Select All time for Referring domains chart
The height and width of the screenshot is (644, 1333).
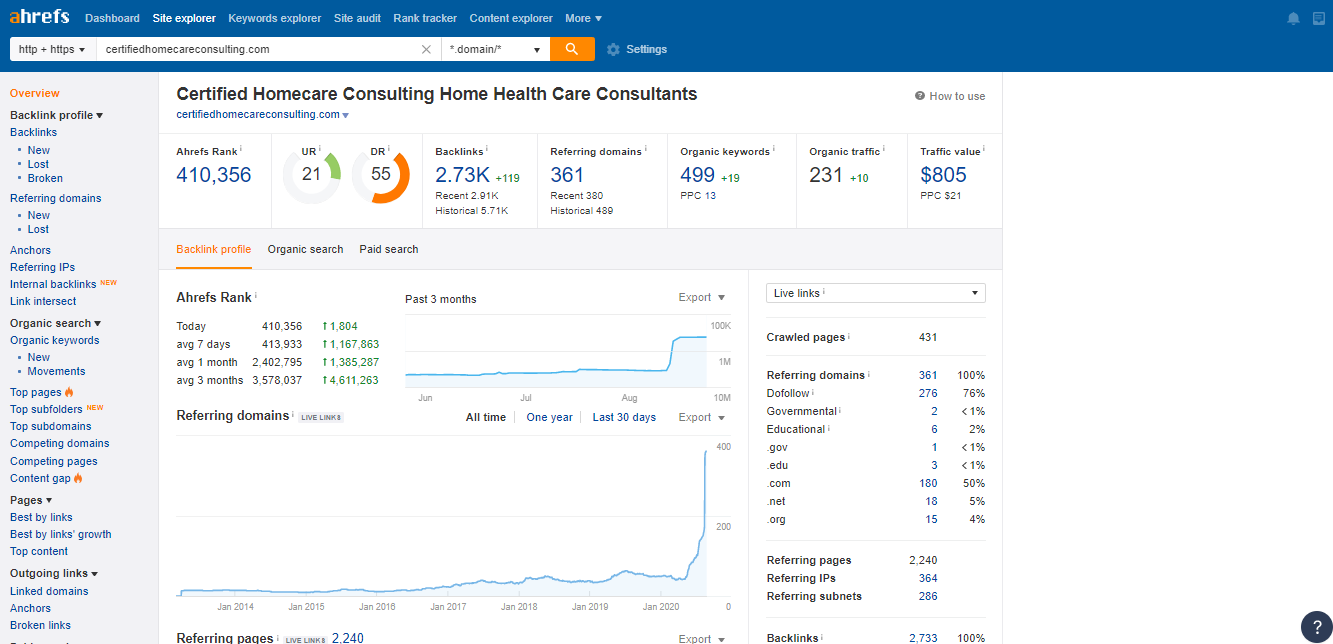tap(486, 417)
